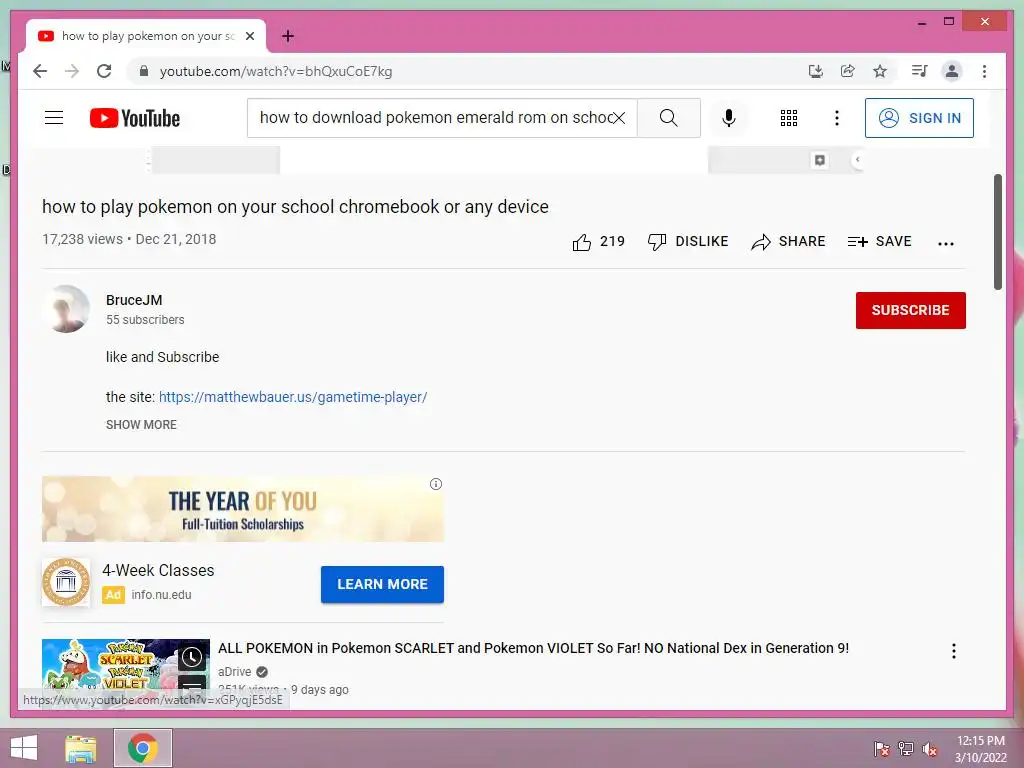Install app icon in address bar
1024x768 pixels.
[816, 71]
